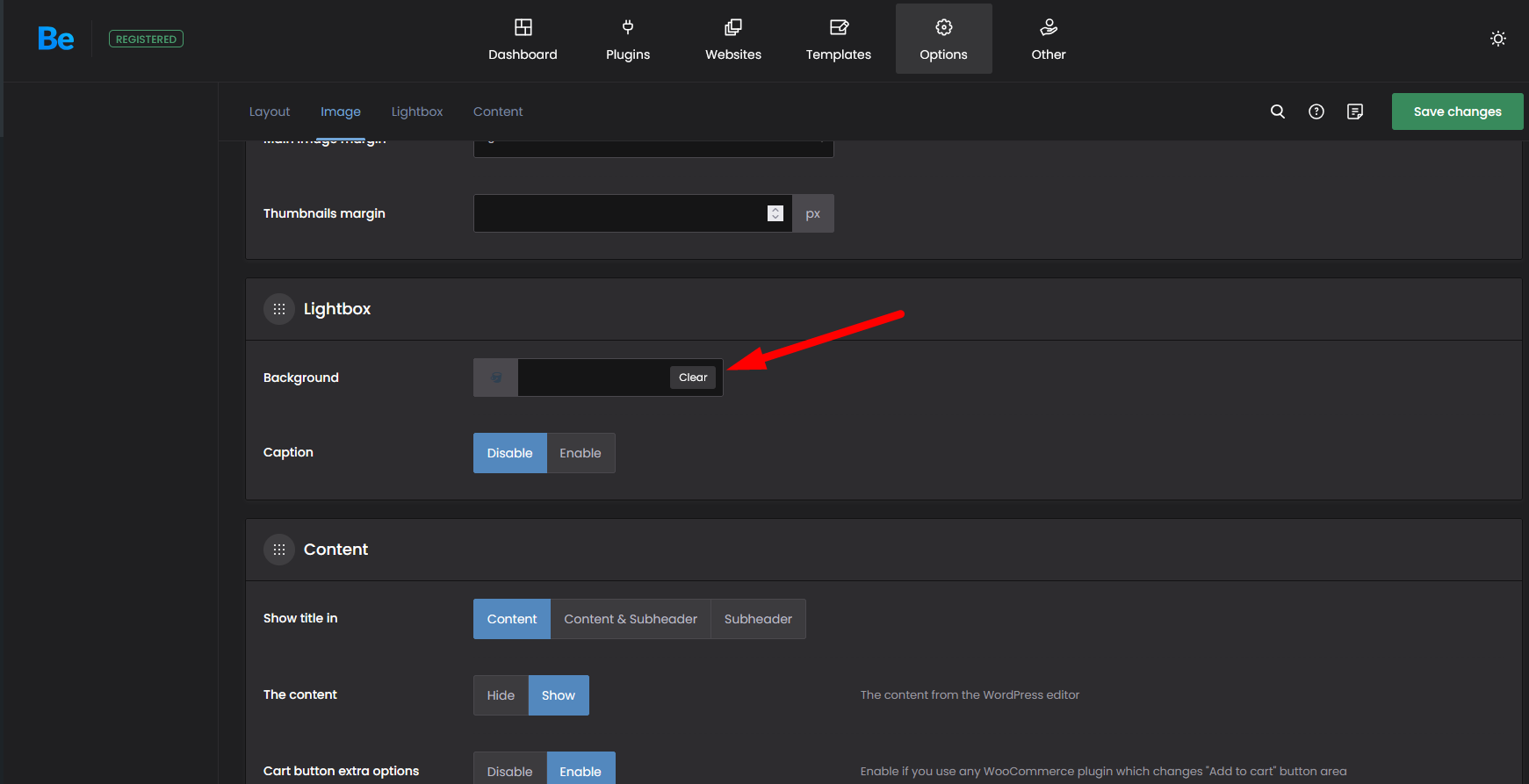Click the Thumbnails margin input field
The height and width of the screenshot is (784, 1529).
tap(632, 213)
